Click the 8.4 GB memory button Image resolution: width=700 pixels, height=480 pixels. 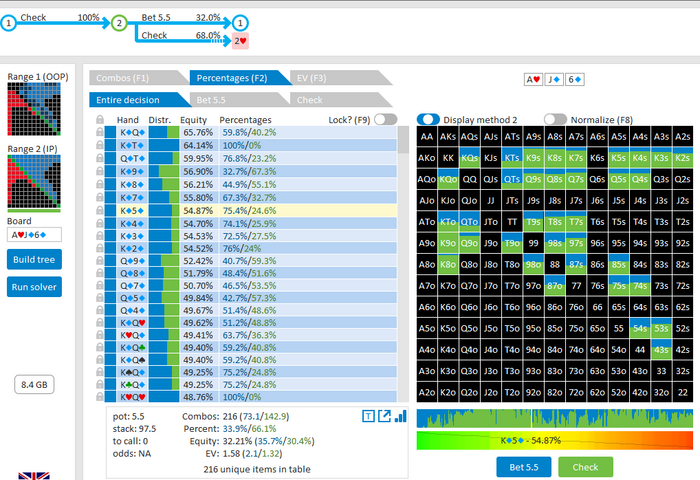pos(34,384)
